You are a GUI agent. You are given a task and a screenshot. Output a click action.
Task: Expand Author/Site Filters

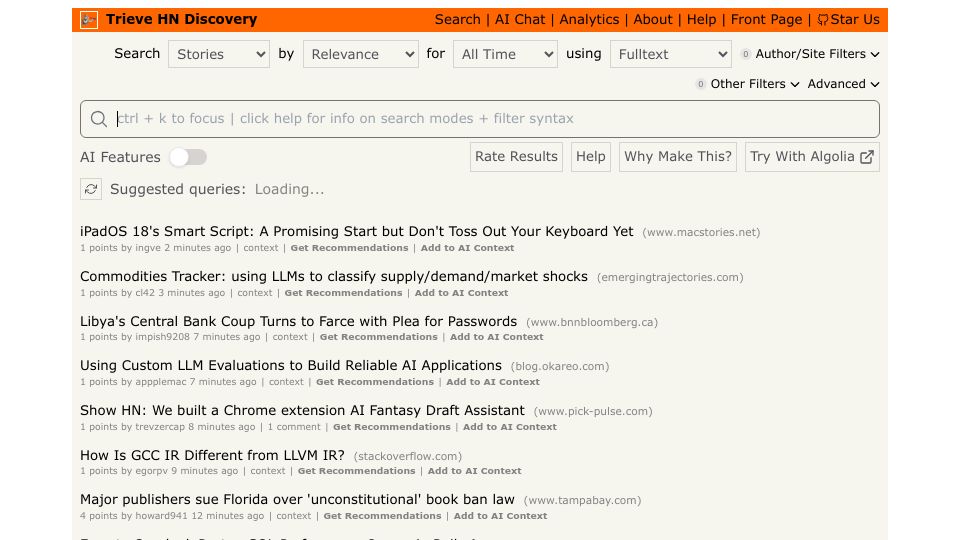810,54
